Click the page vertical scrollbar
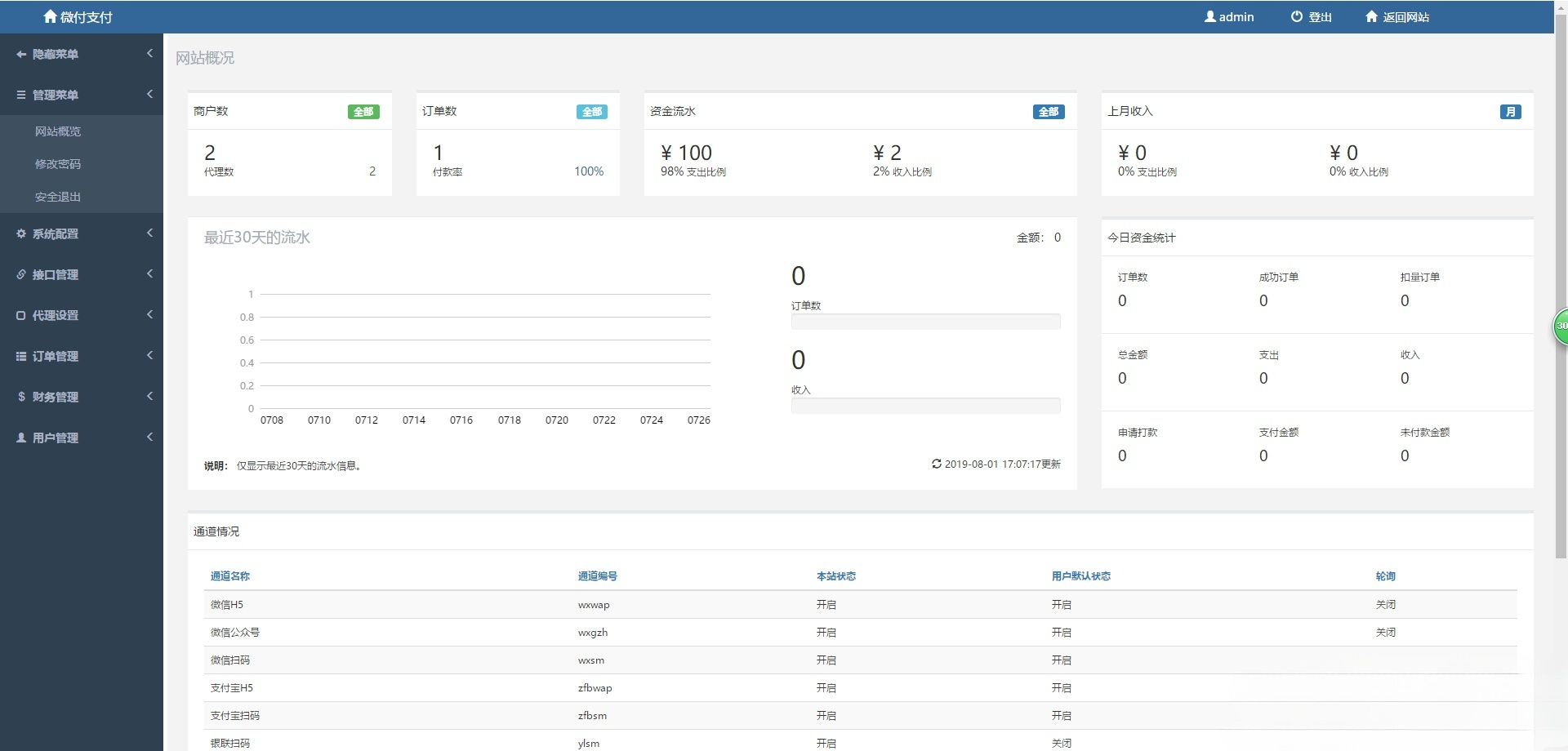This screenshot has height=751, width=1568. [x=1561, y=286]
